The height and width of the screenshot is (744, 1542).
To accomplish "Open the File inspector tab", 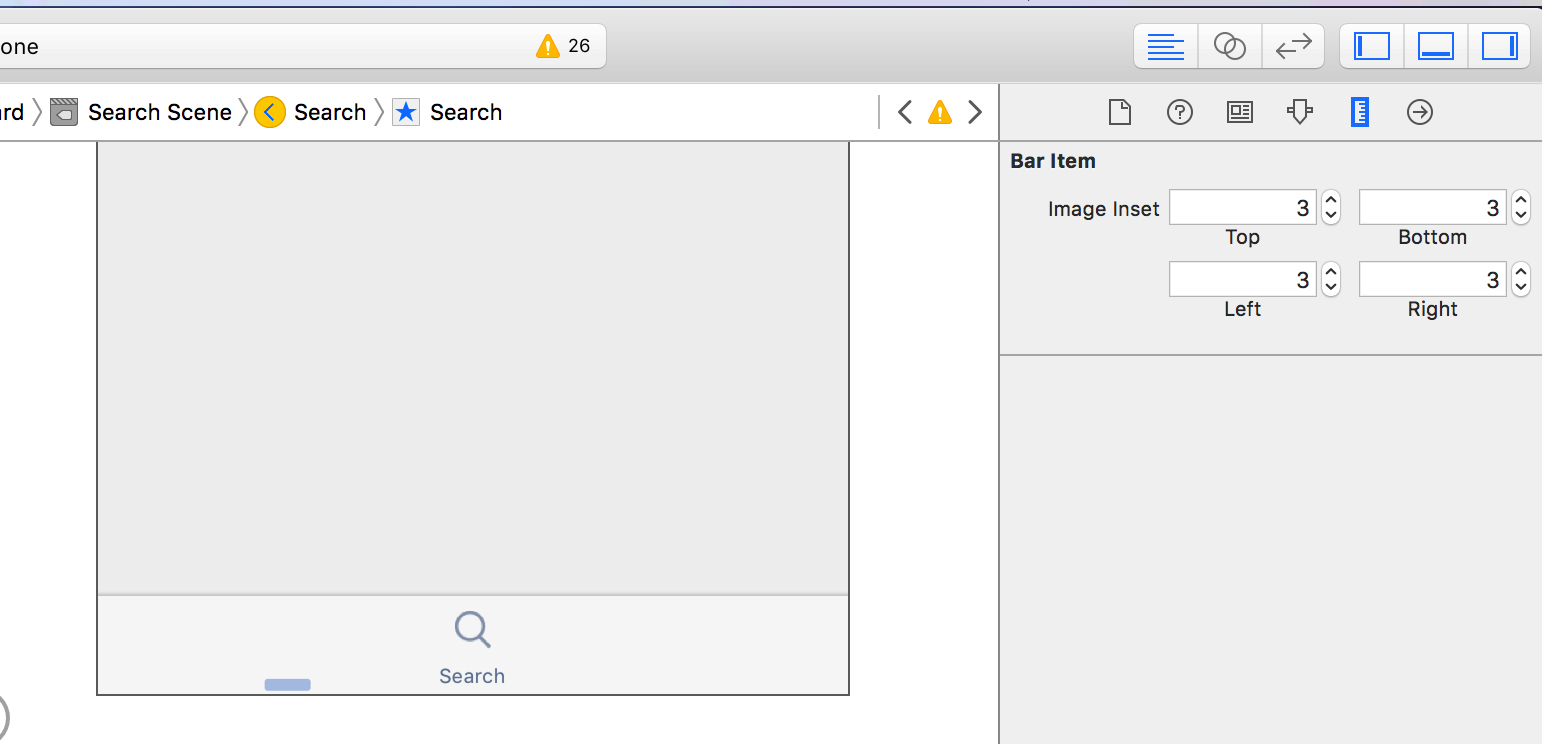I will click(1120, 112).
